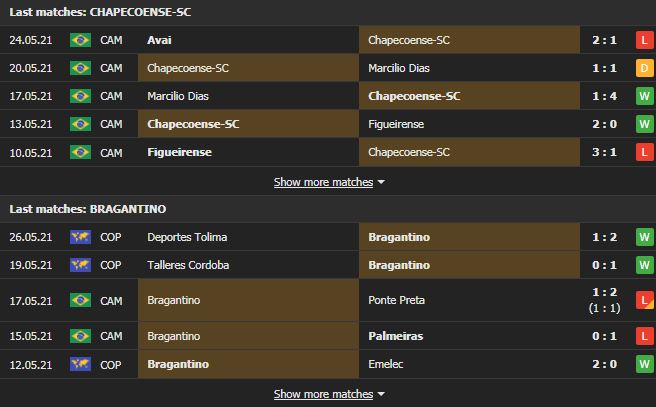656x407 pixels.
Task: Click the orange D result badge
Action: (x=645, y=68)
